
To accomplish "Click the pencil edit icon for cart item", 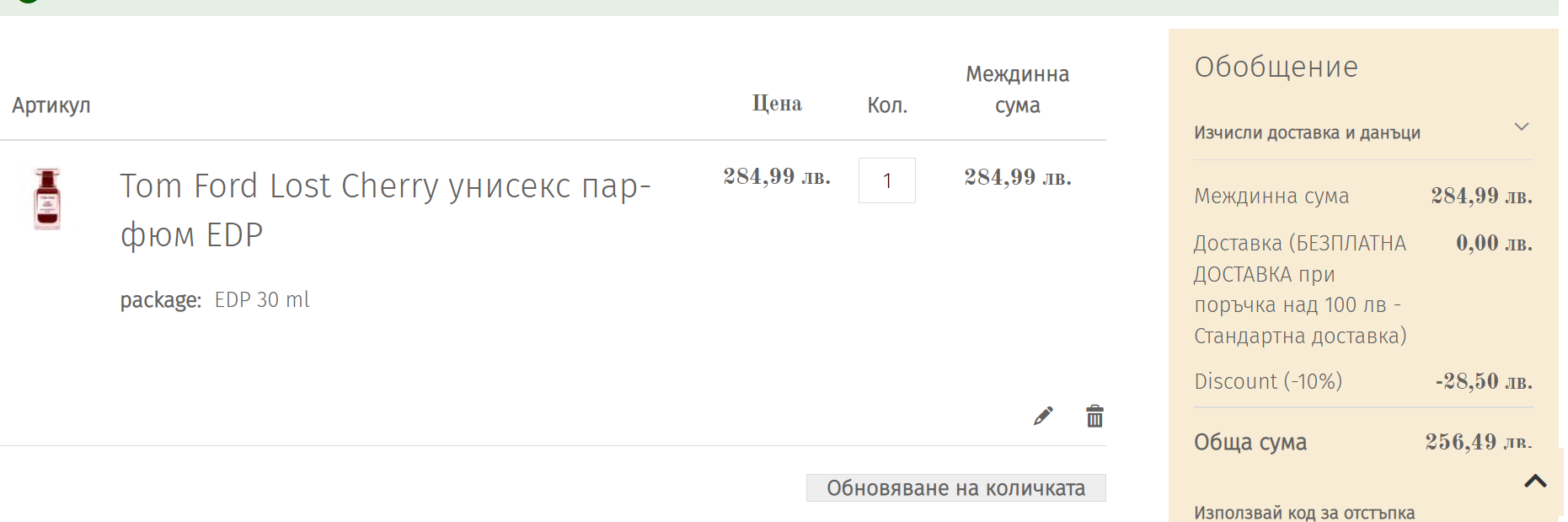I will click(1043, 416).
